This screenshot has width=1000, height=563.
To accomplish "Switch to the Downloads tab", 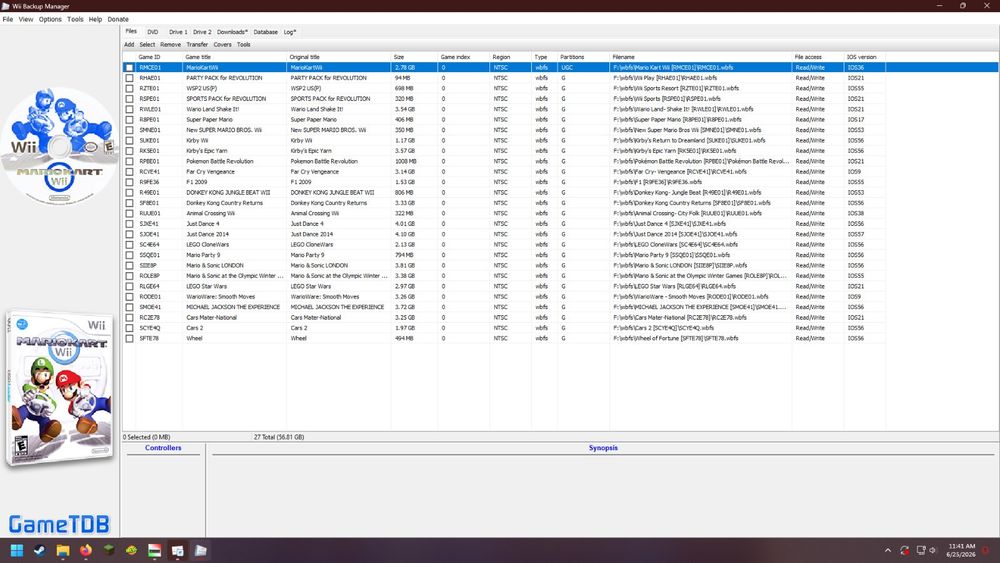I will pos(232,32).
